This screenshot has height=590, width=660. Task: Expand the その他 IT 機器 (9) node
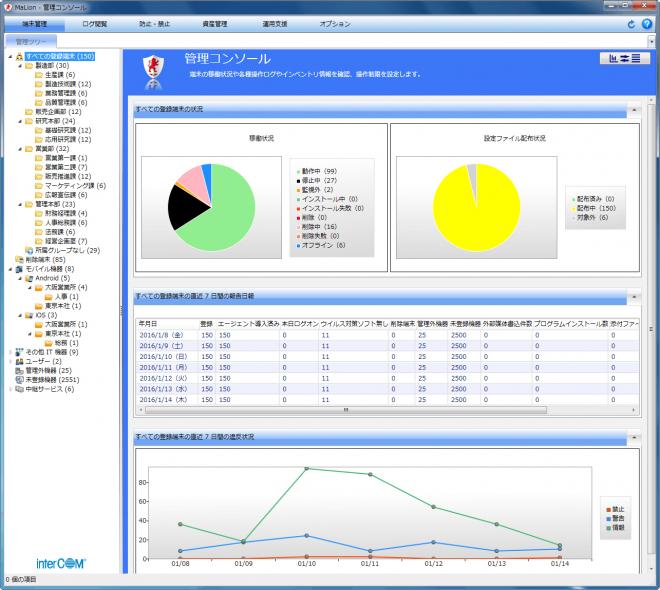pos(9,352)
